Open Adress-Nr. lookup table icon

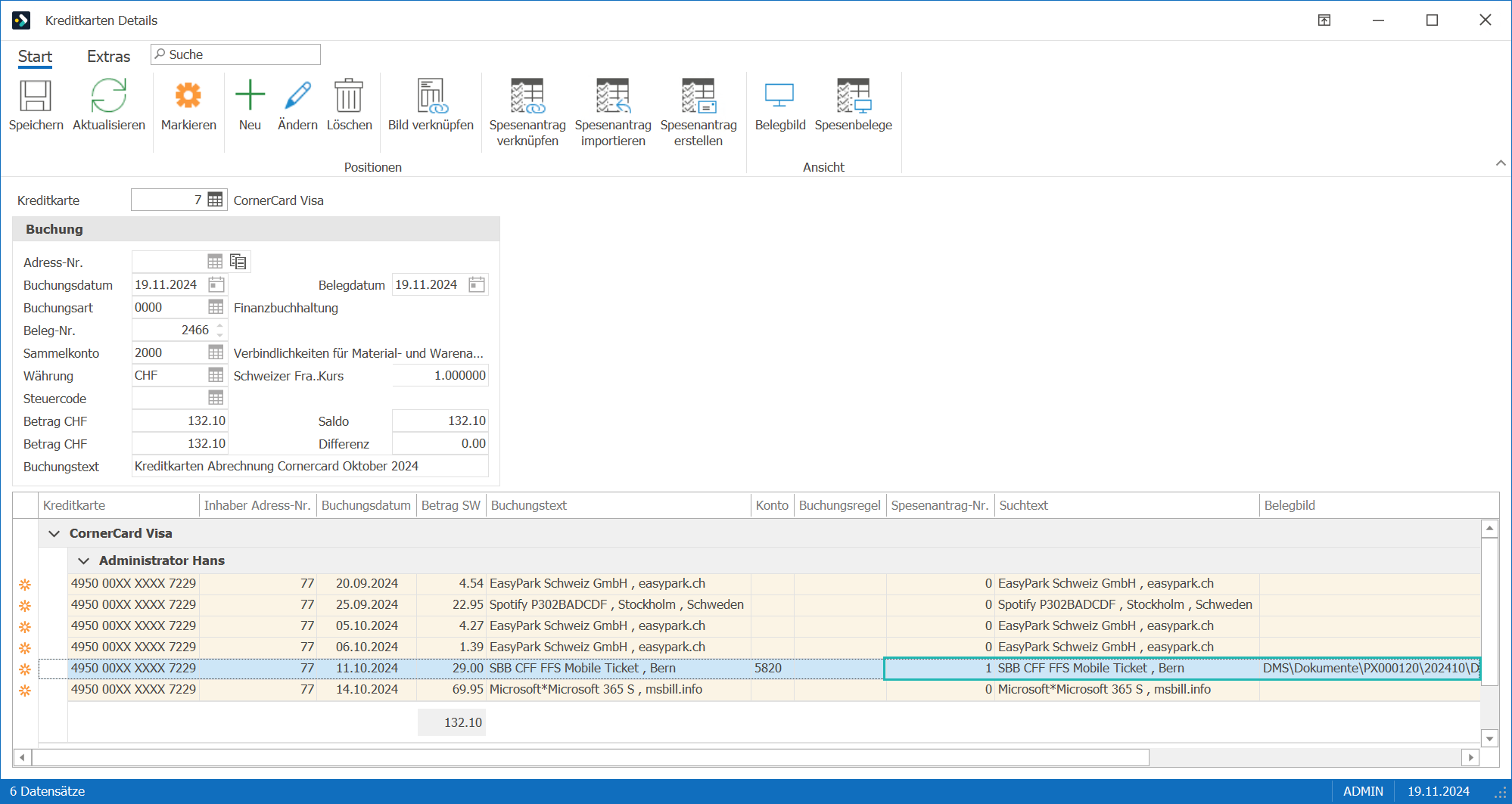[216, 262]
